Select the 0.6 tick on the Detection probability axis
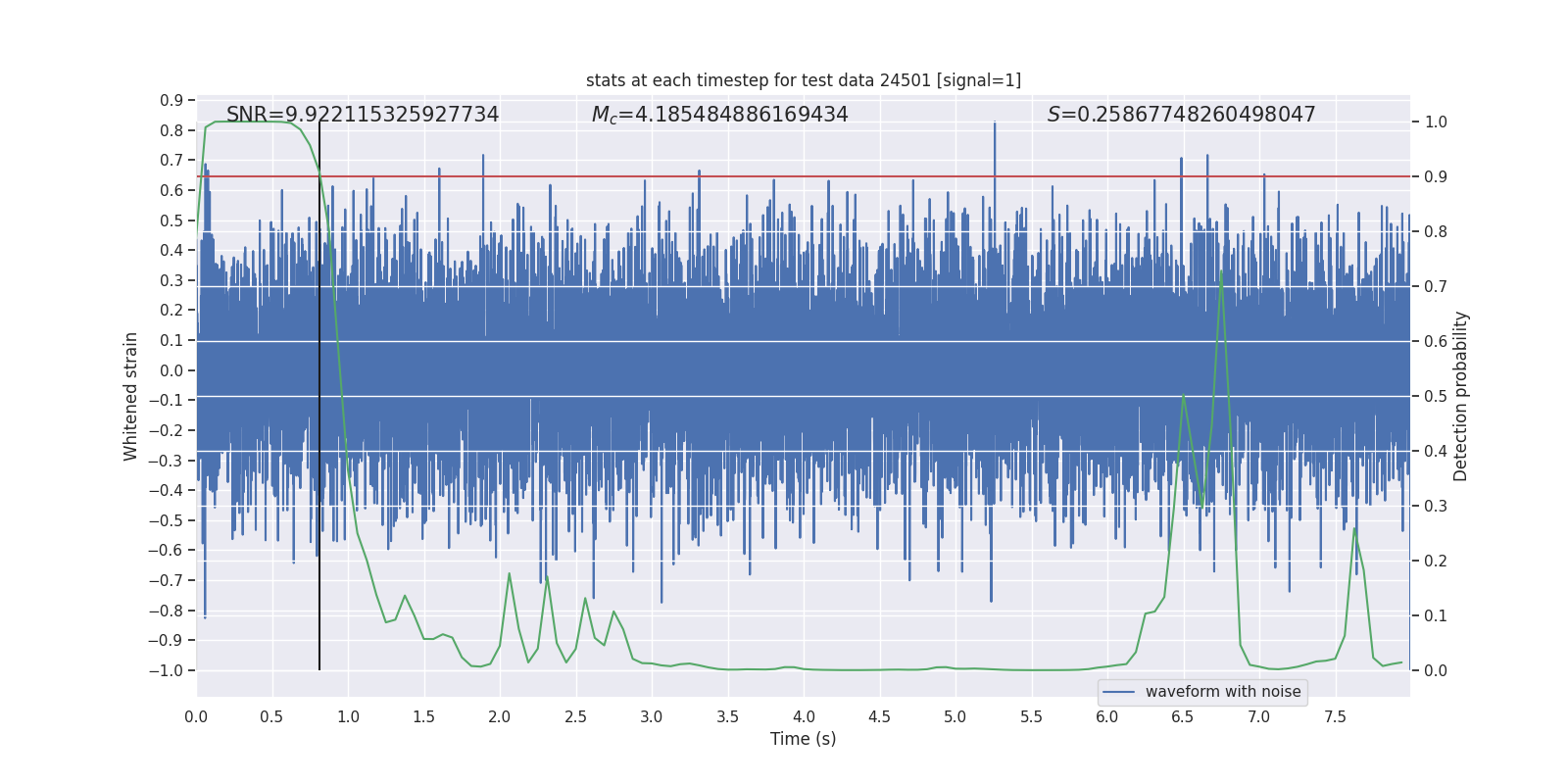 [1436, 341]
